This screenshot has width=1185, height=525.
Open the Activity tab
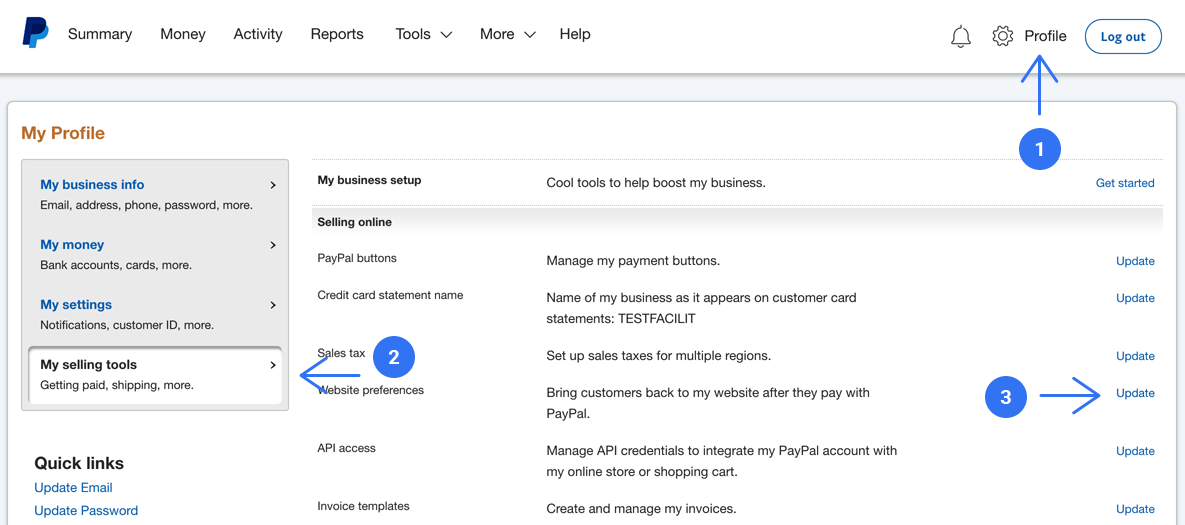[x=258, y=34]
